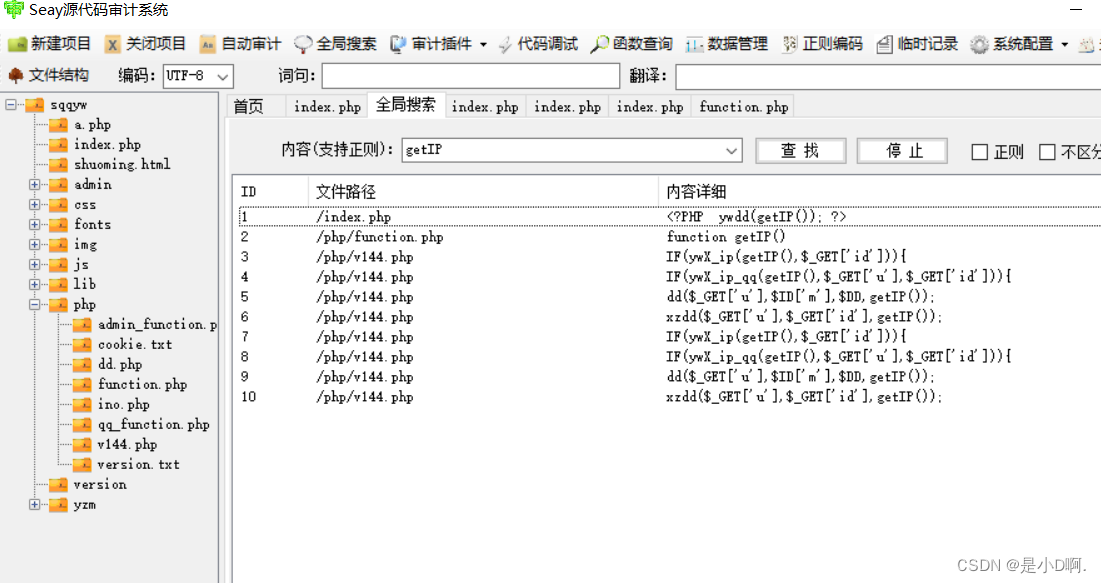
Task: Select v144.php in the file tree
Action: [x=126, y=445]
